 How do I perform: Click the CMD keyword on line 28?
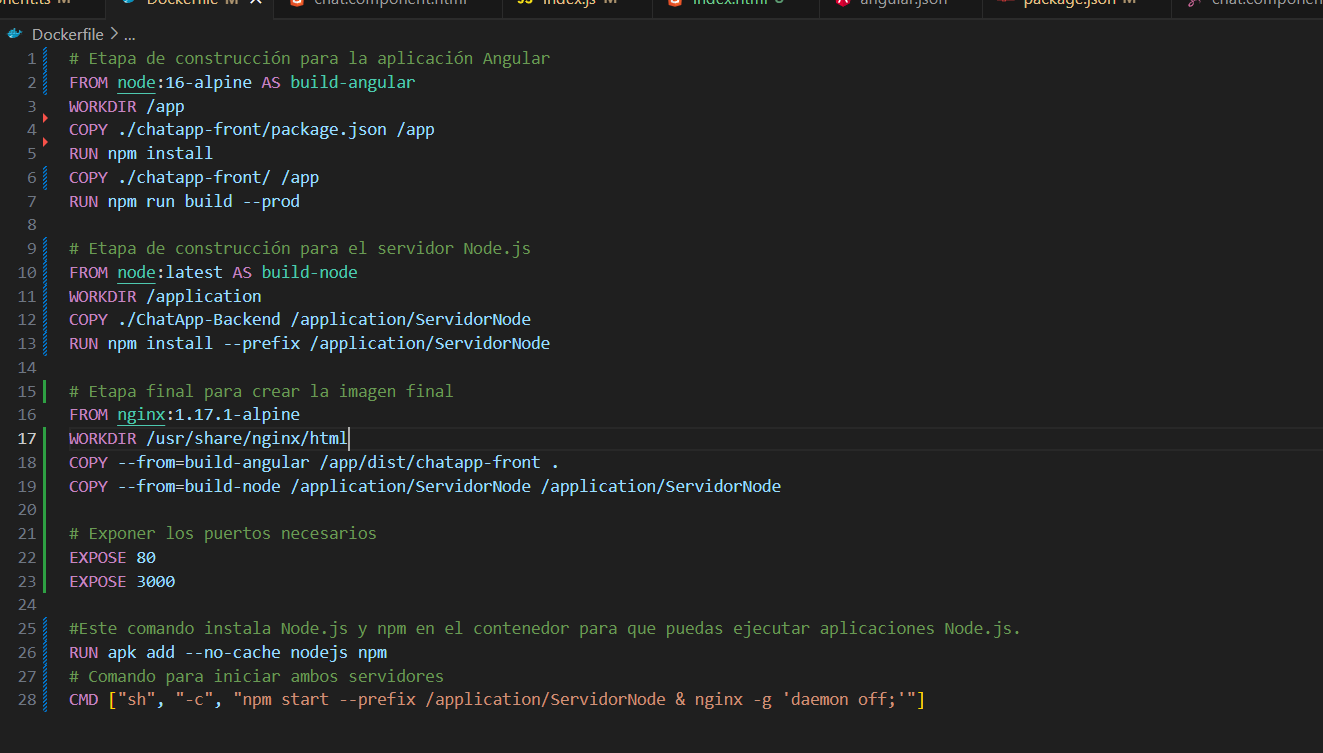click(x=83, y=700)
